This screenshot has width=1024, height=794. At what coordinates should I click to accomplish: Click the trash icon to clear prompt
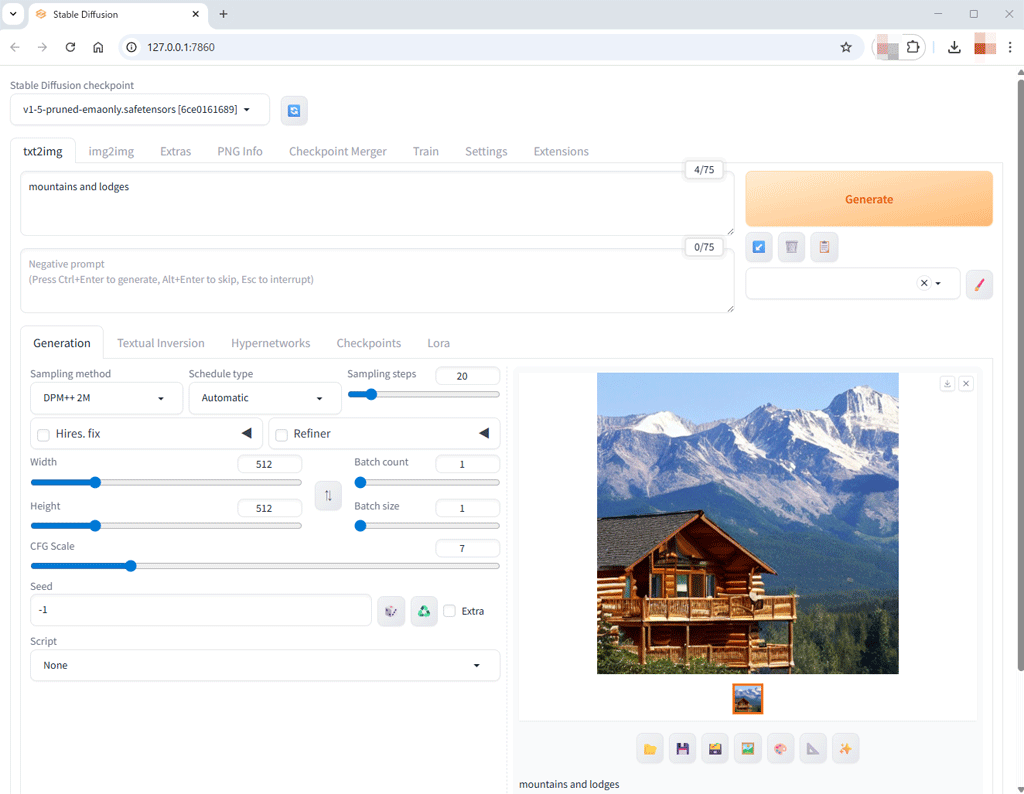point(791,247)
